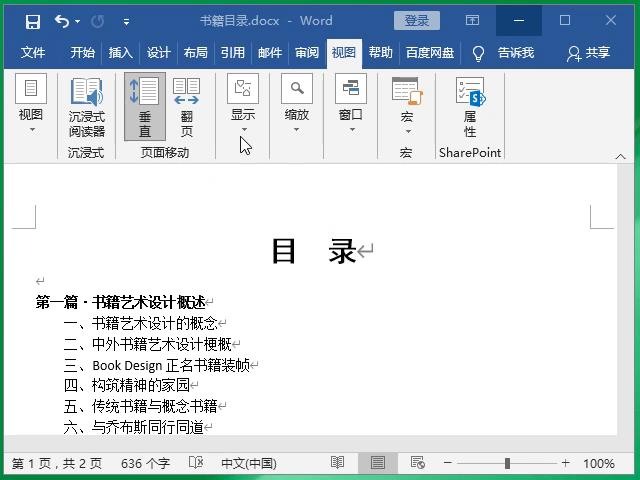Open Ribbon Display Options icon
640x480 pixels.
point(472,20)
